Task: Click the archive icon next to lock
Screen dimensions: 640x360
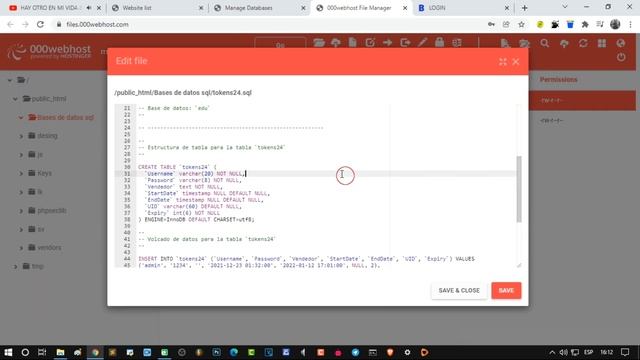Action: point(457,42)
